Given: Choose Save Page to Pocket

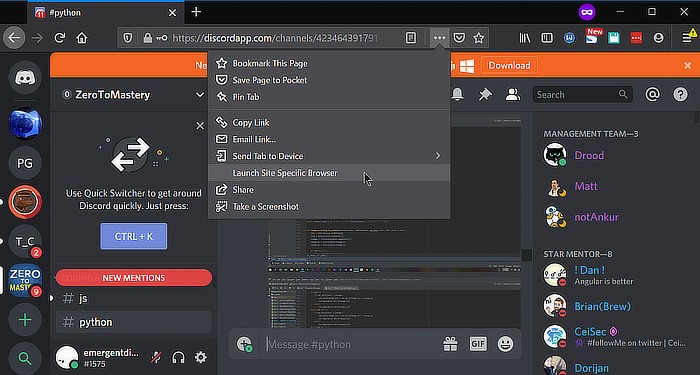Looking at the screenshot, I should click(329, 80).
